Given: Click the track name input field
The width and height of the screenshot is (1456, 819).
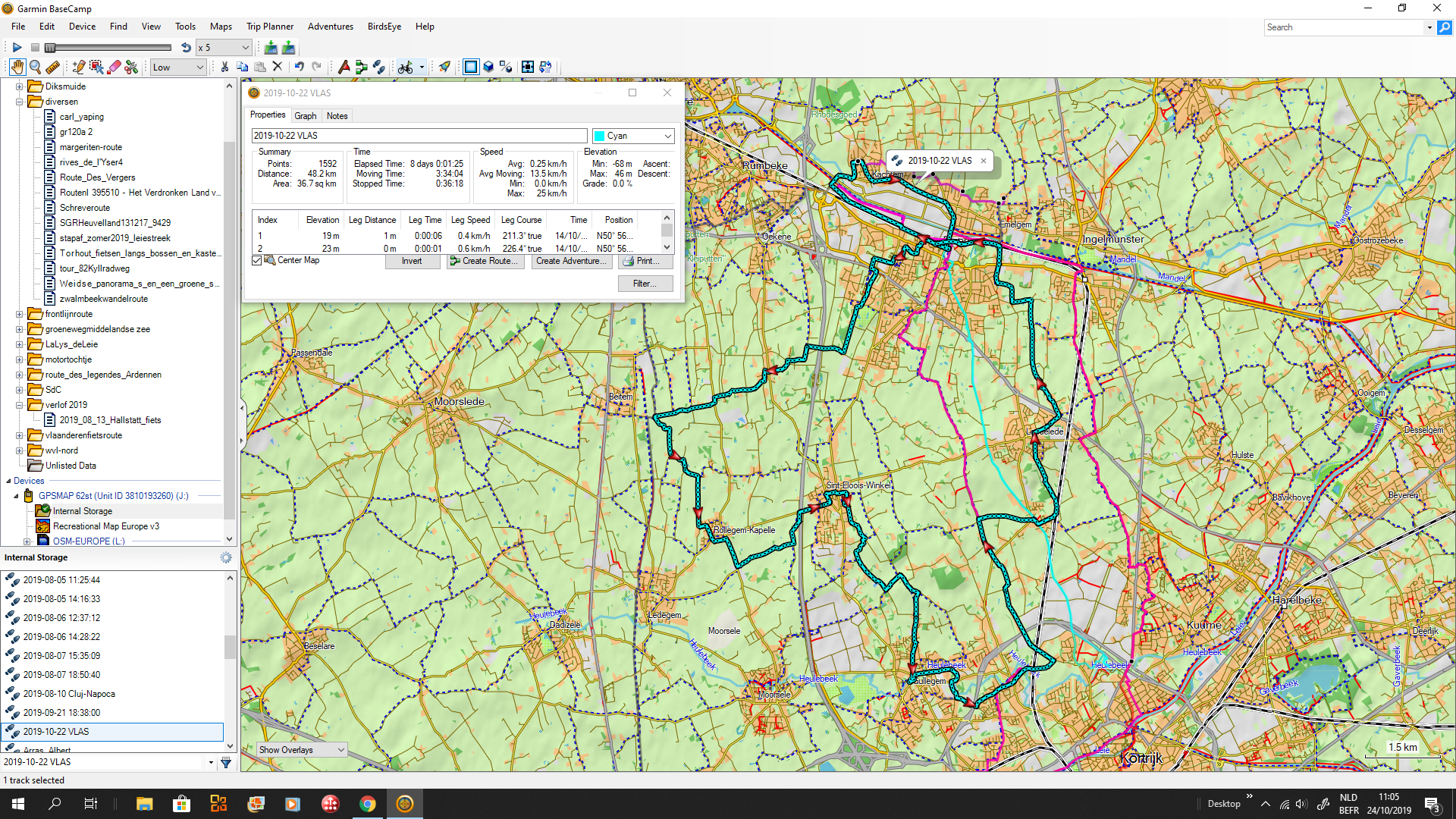Looking at the screenshot, I should click(419, 136).
